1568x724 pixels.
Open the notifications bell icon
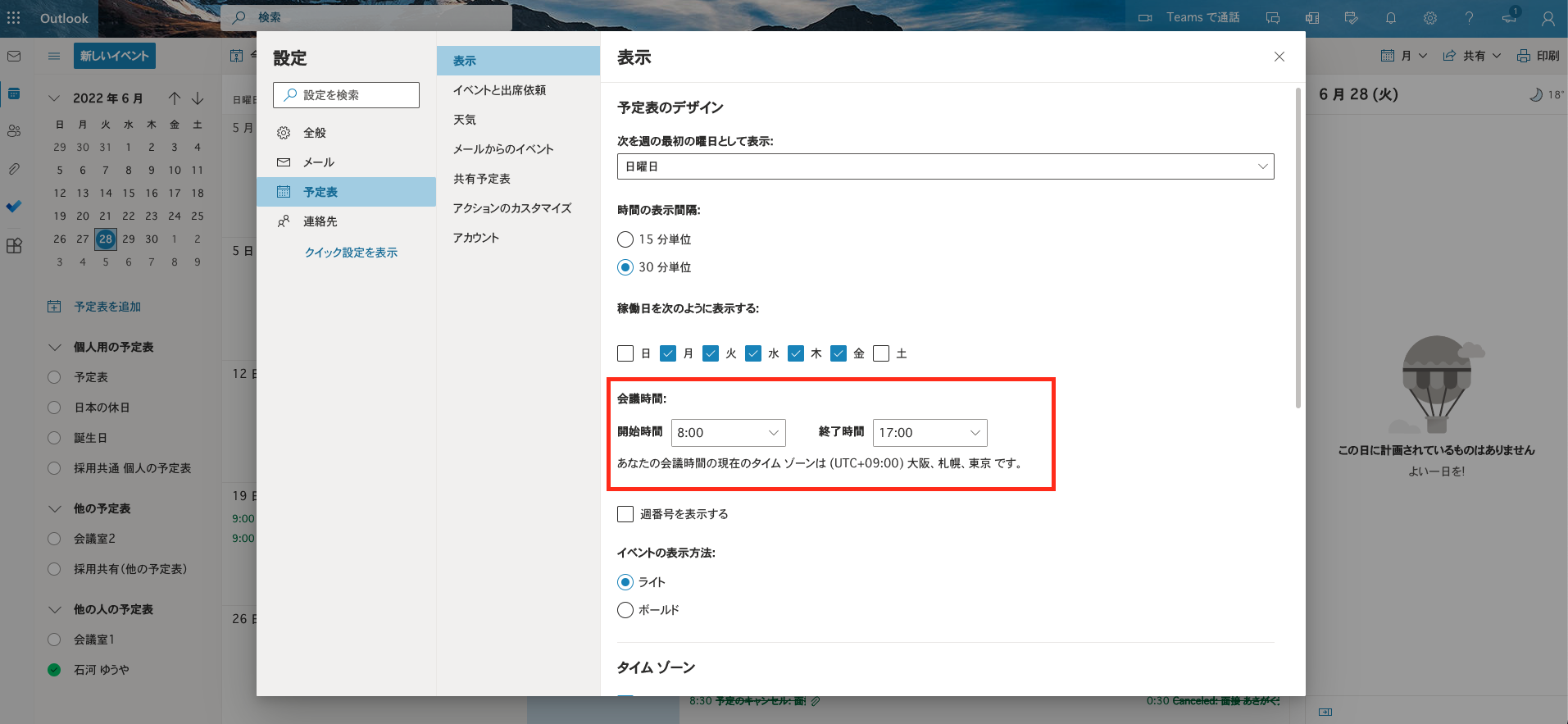pyautogui.click(x=1391, y=18)
